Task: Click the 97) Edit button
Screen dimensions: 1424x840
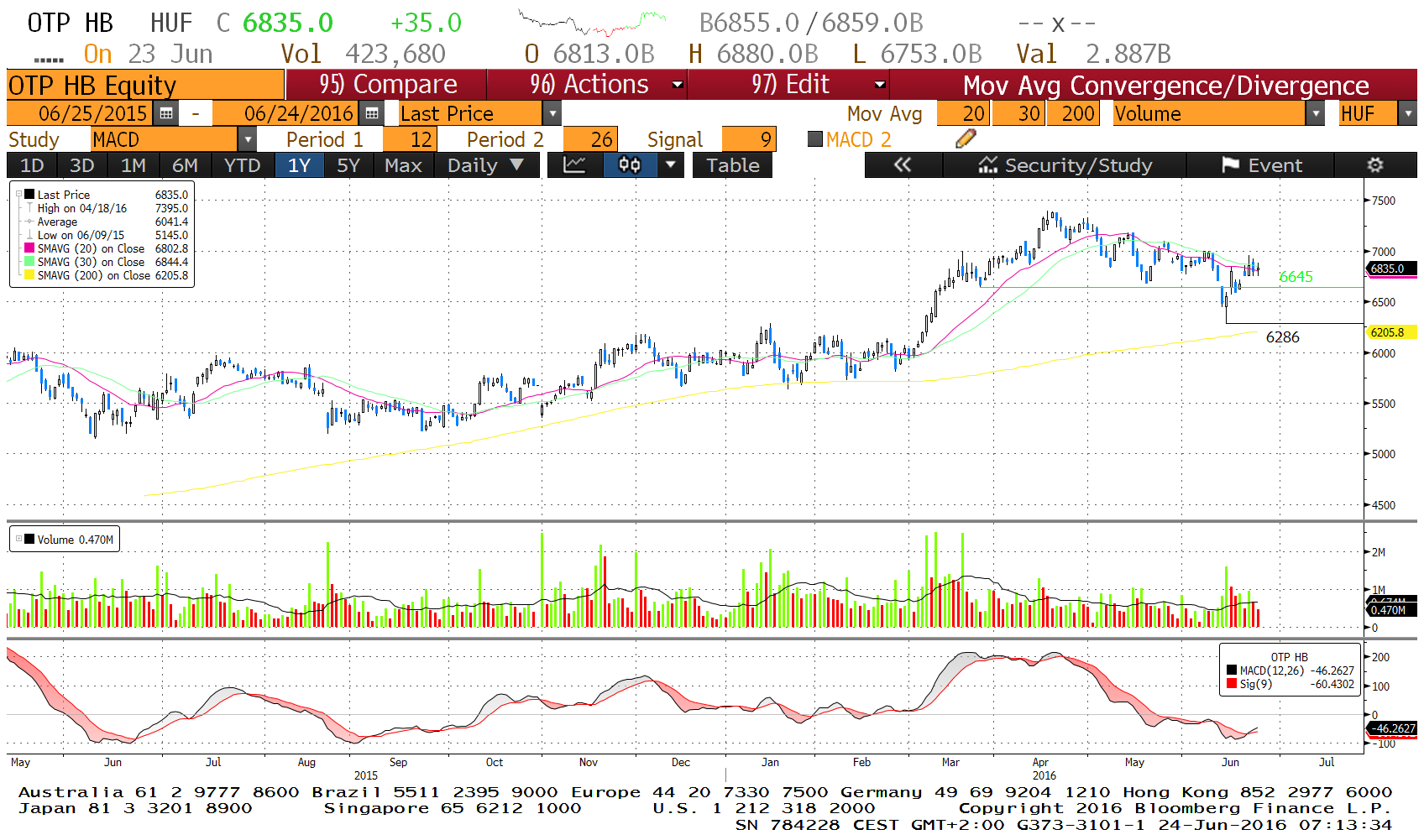Action: click(x=789, y=85)
